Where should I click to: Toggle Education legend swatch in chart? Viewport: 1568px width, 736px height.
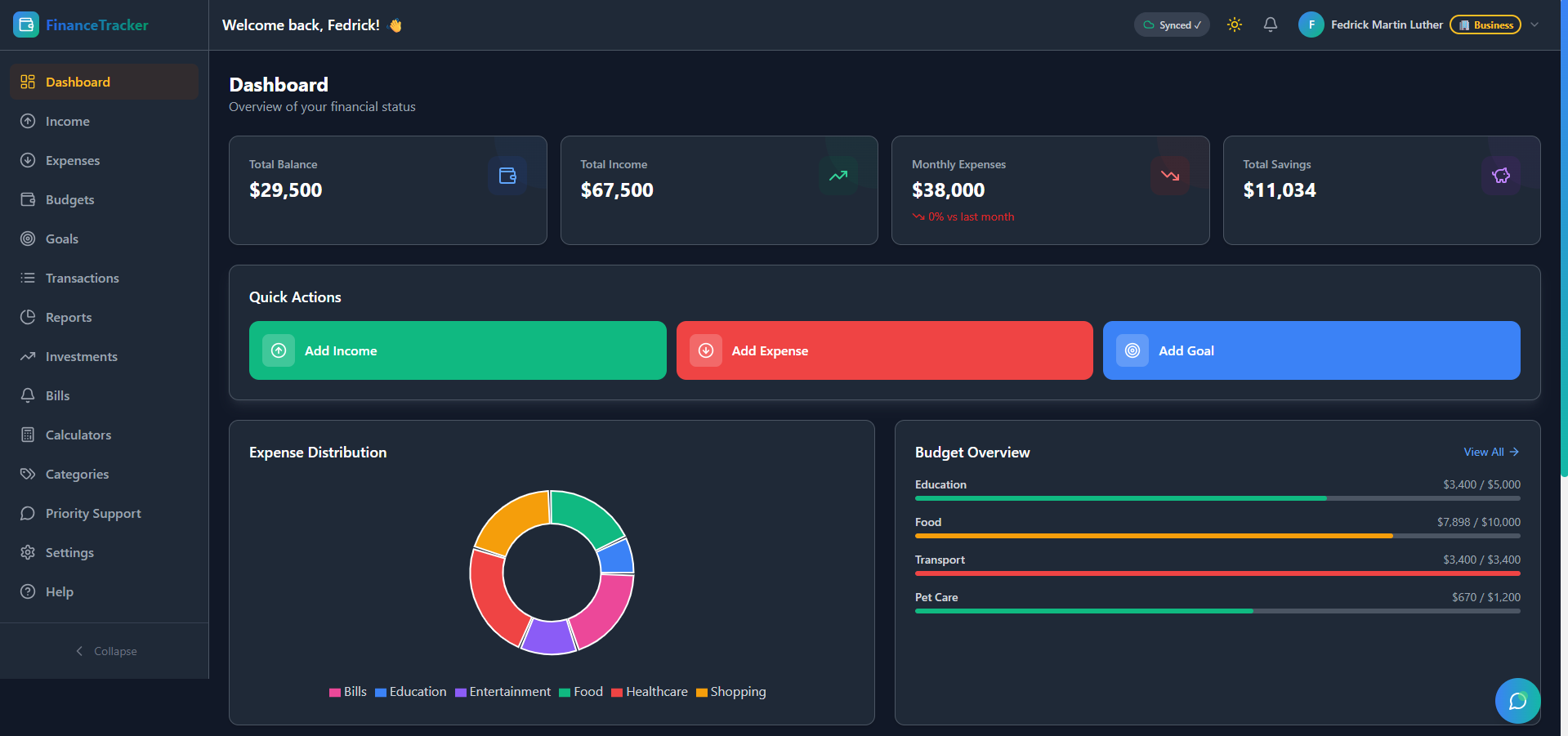click(x=381, y=693)
